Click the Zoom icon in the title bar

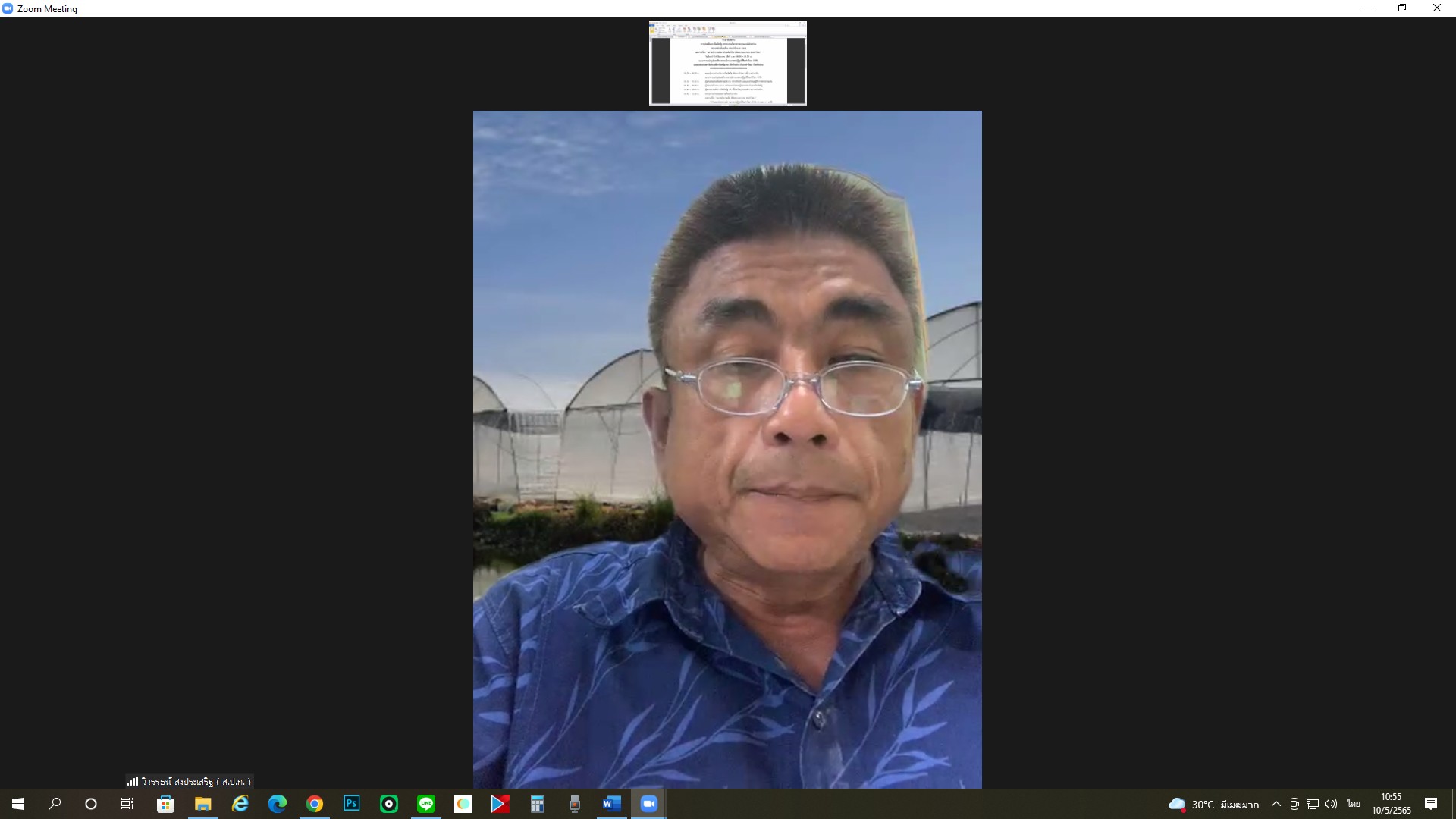[8, 8]
